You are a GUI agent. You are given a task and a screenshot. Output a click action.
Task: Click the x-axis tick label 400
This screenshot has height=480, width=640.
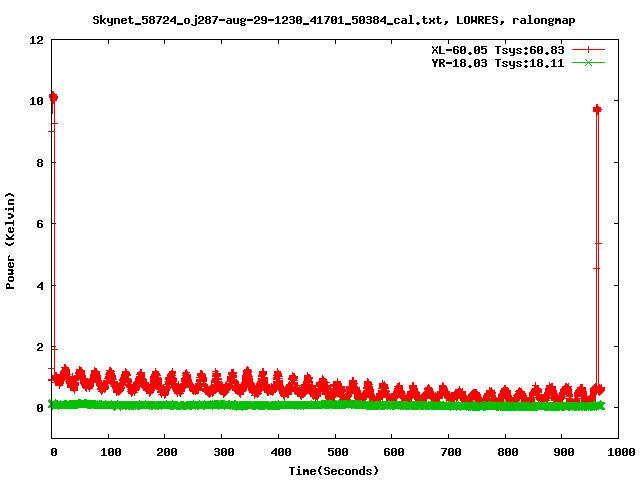(x=280, y=452)
